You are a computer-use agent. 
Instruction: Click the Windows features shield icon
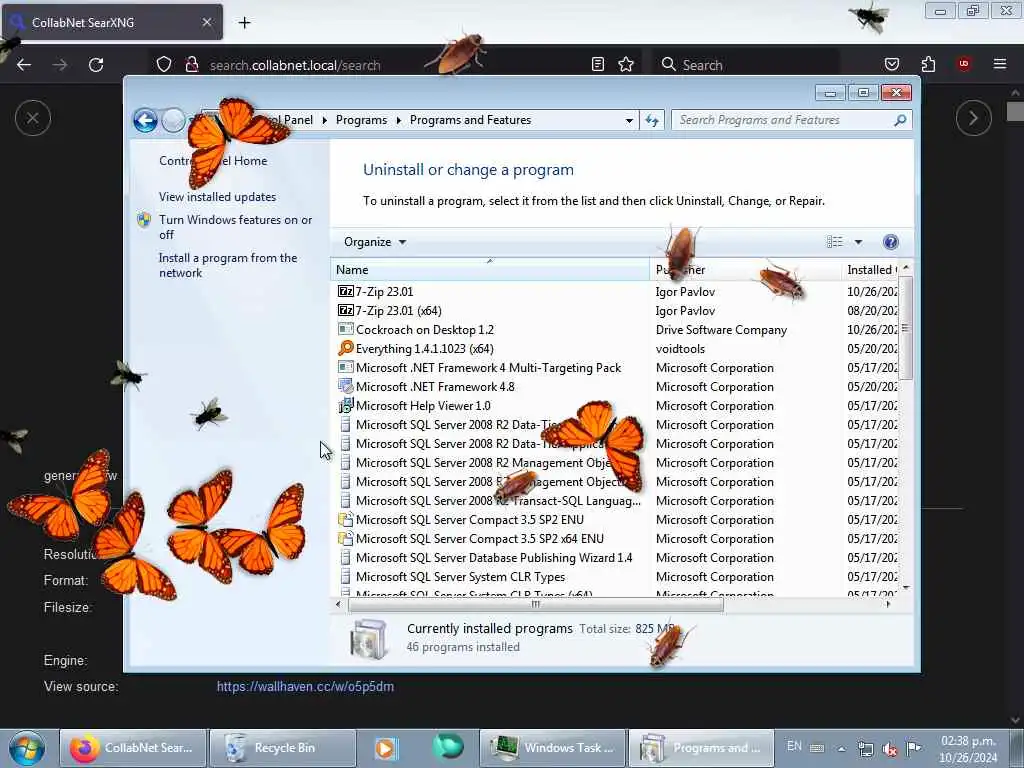click(144, 220)
